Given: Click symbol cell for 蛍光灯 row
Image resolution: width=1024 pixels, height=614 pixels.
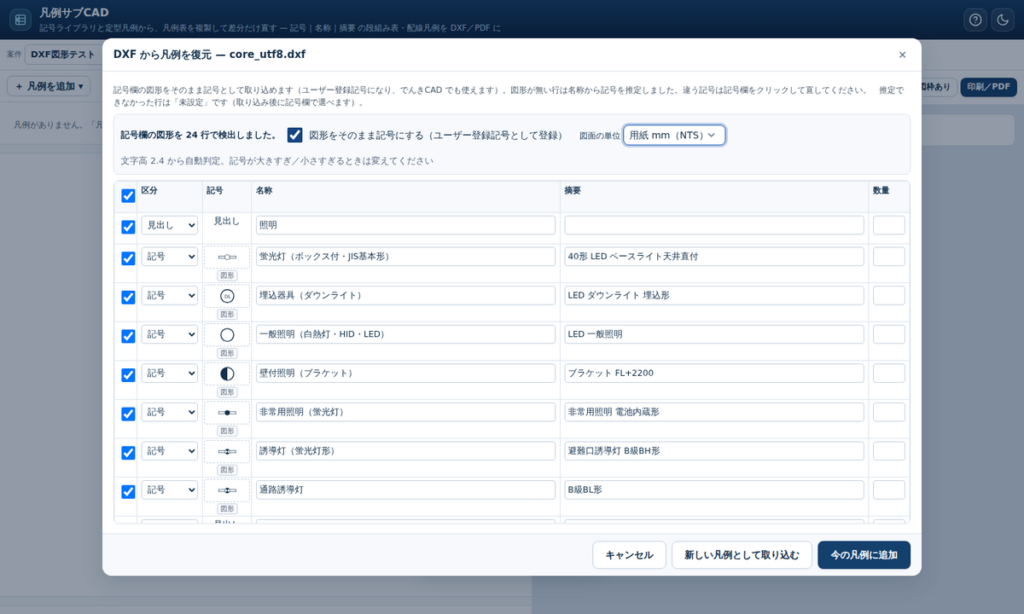Looking at the screenshot, I should pyautogui.click(x=227, y=257).
